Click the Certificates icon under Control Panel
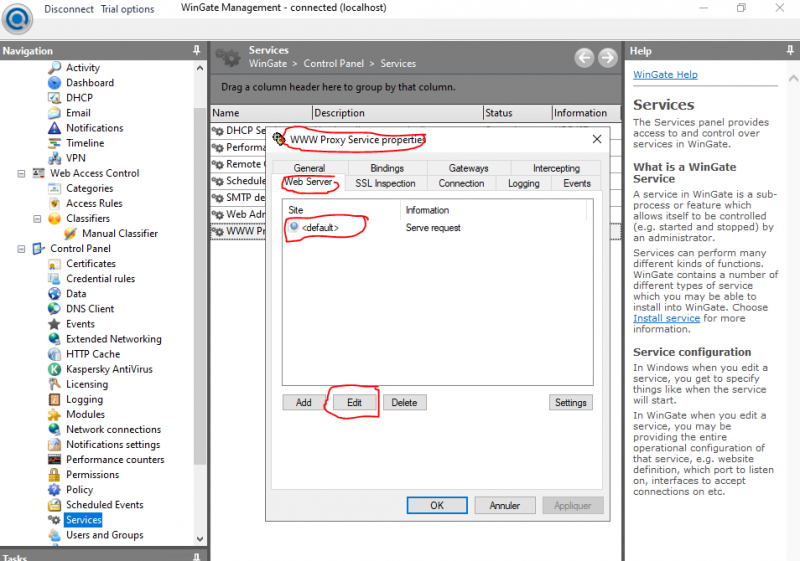 point(55,264)
